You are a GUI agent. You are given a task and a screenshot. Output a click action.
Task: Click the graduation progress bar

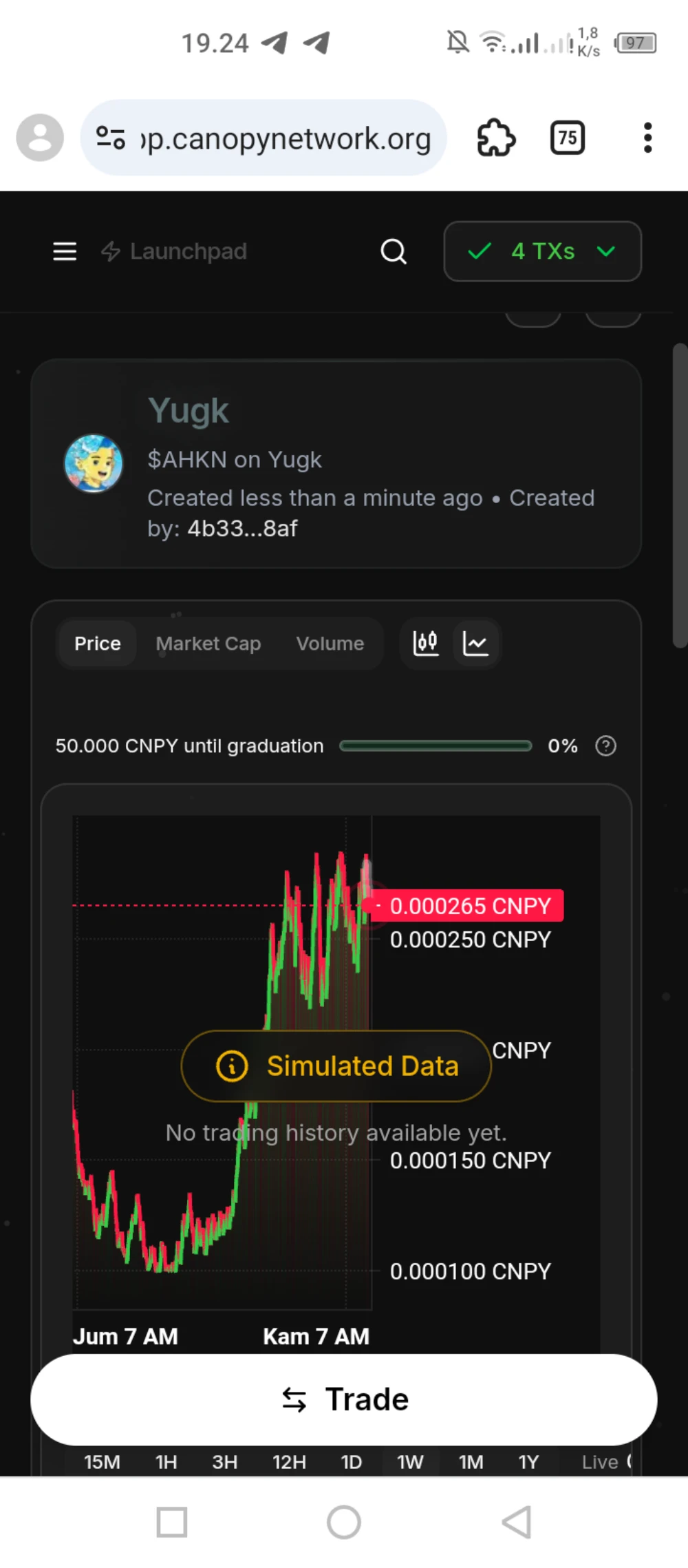coord(436,745)
